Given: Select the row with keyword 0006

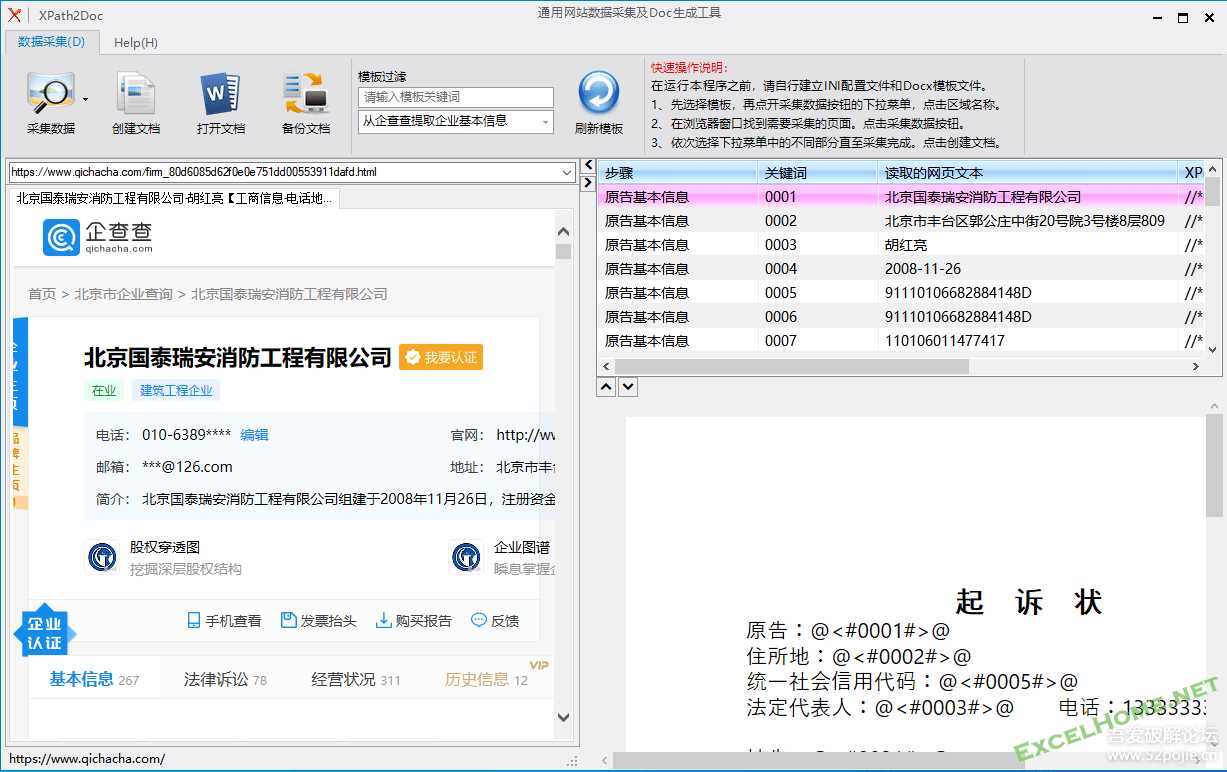Looking at the screenshot, I should (901, 317).
